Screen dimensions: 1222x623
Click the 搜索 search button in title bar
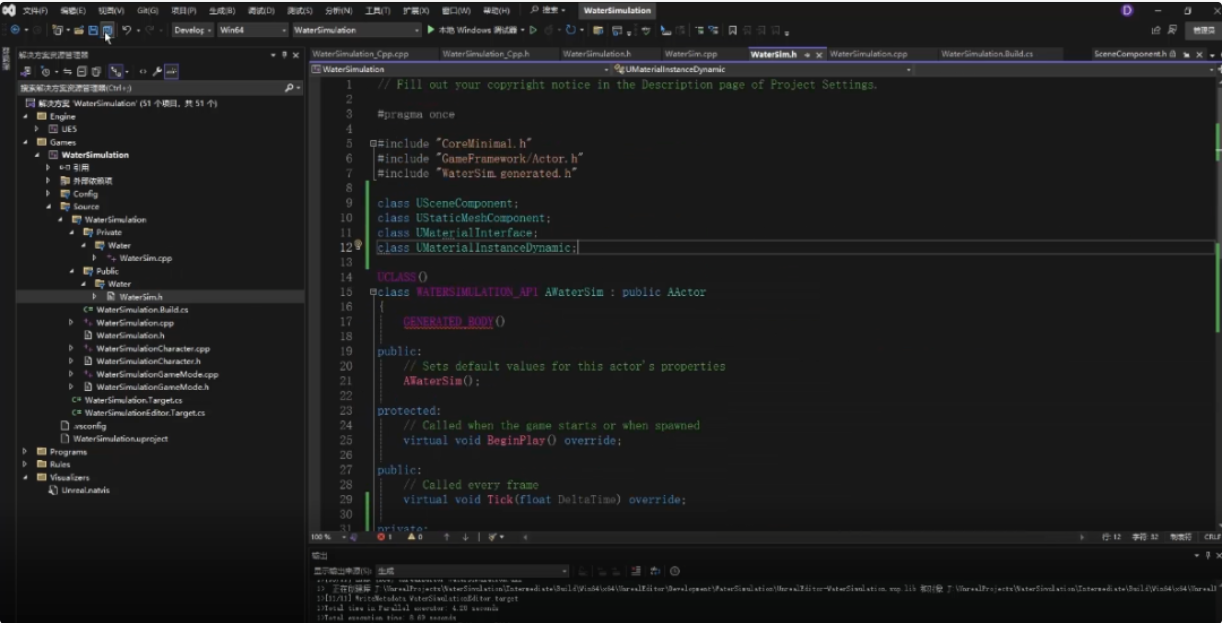[547, 10]
